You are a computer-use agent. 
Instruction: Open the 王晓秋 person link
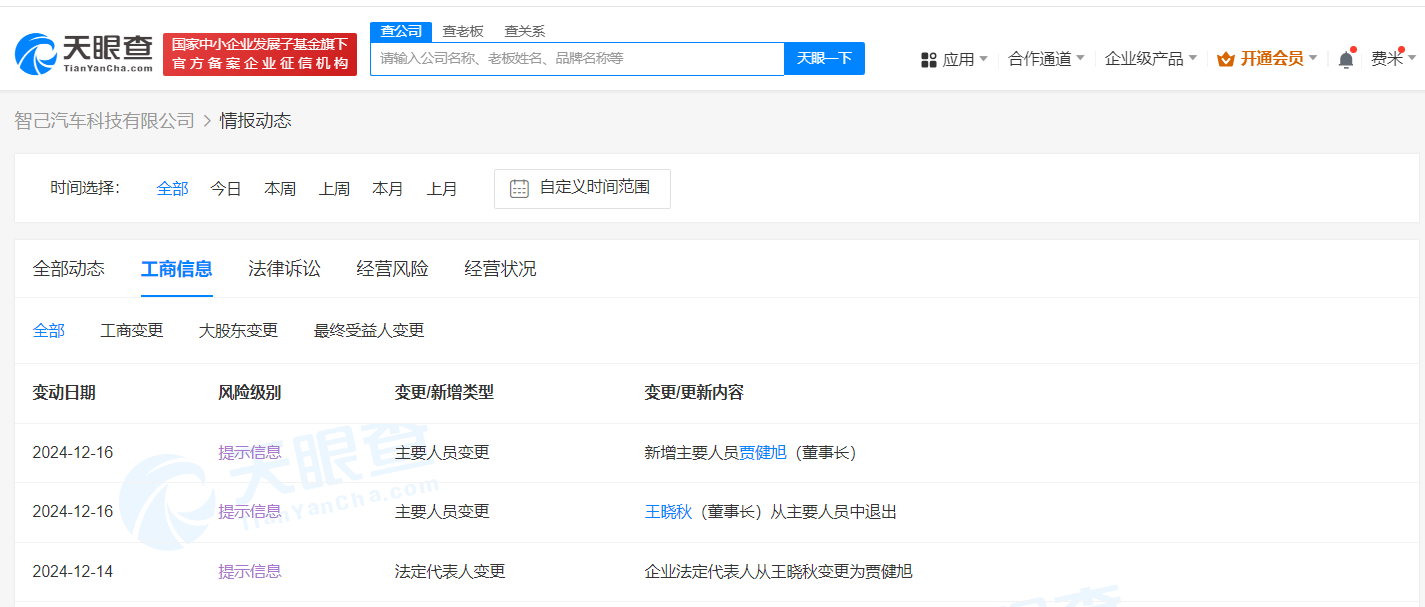point(669,511)
